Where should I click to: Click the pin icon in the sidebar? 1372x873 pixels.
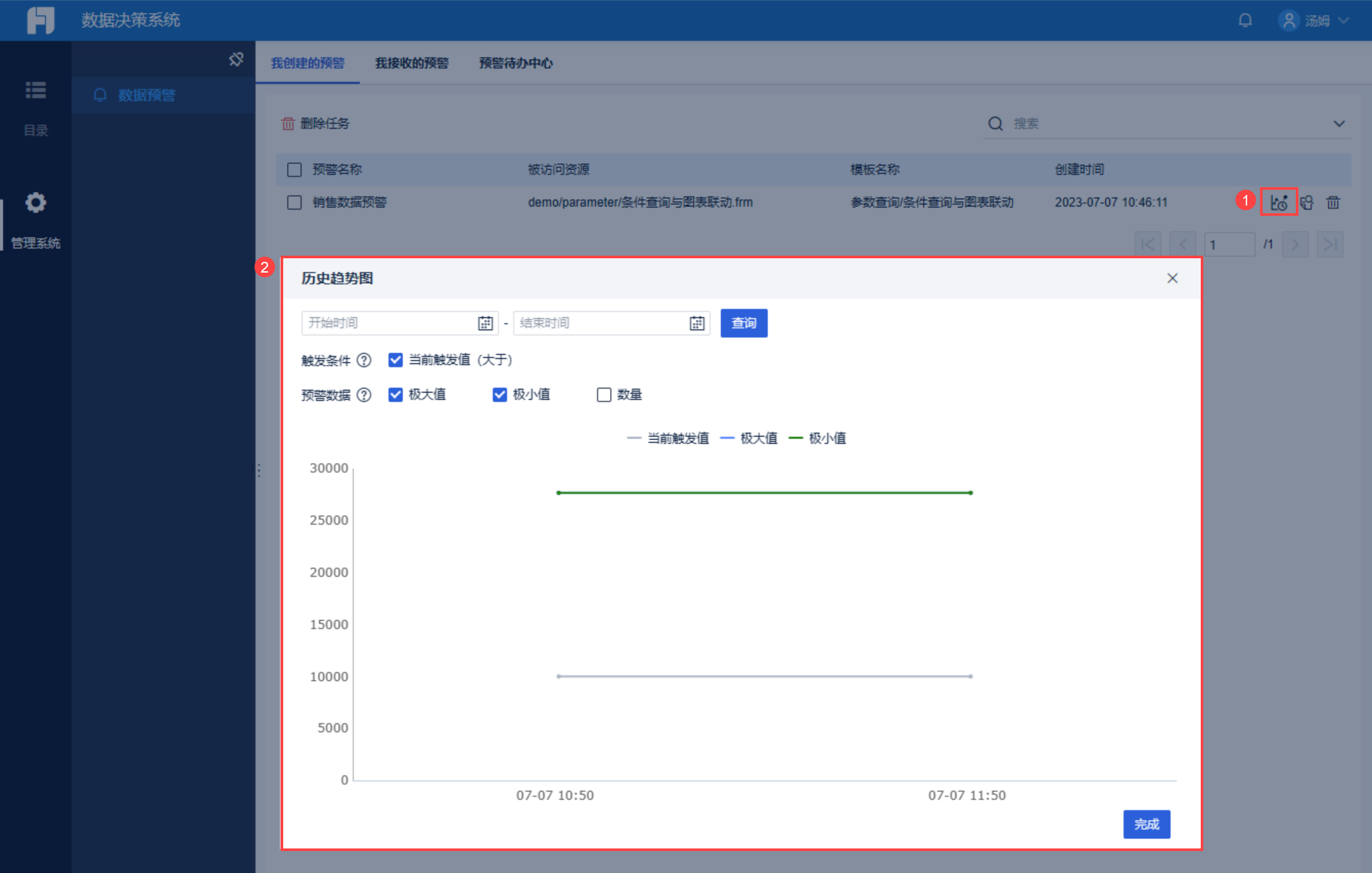(x=236, y=59)
